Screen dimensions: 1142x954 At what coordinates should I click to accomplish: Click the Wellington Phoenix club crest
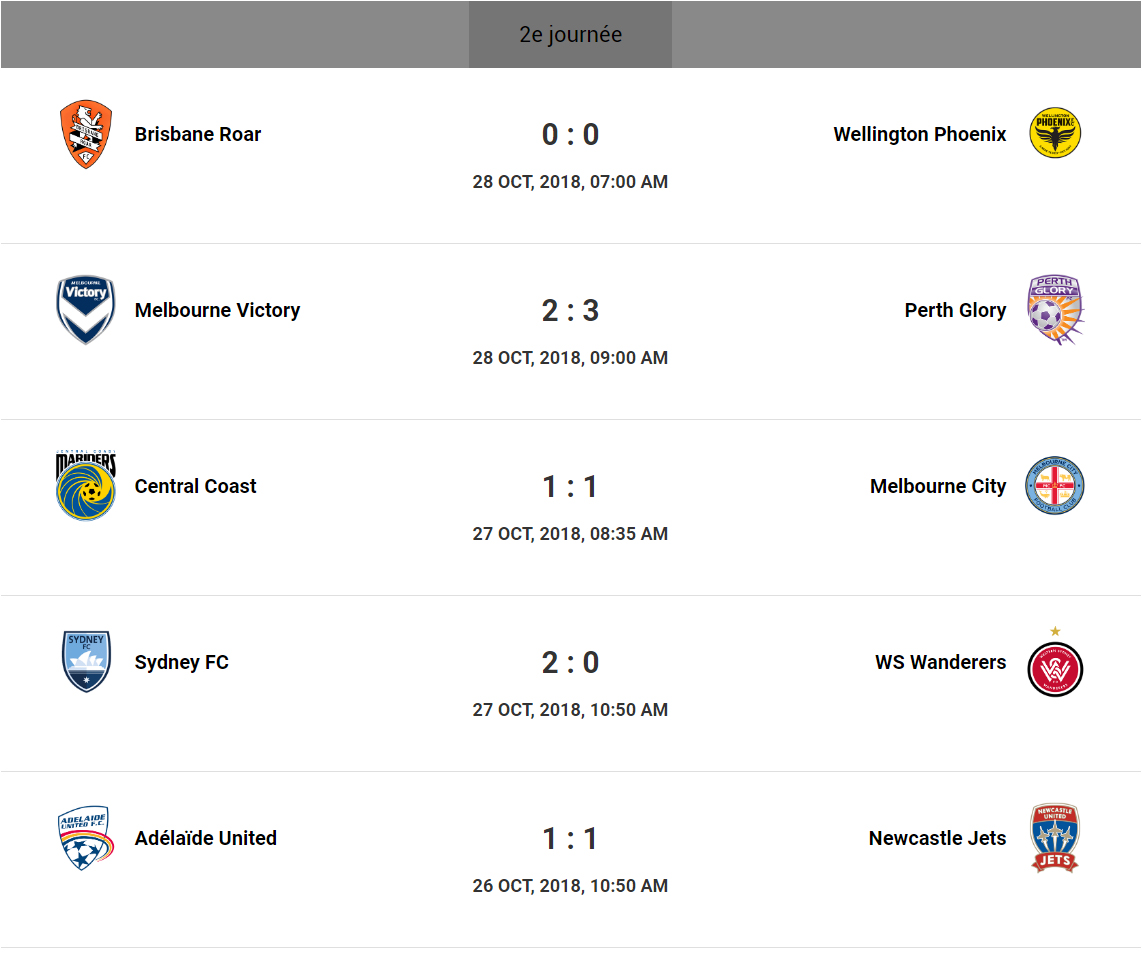[1055, 134]
